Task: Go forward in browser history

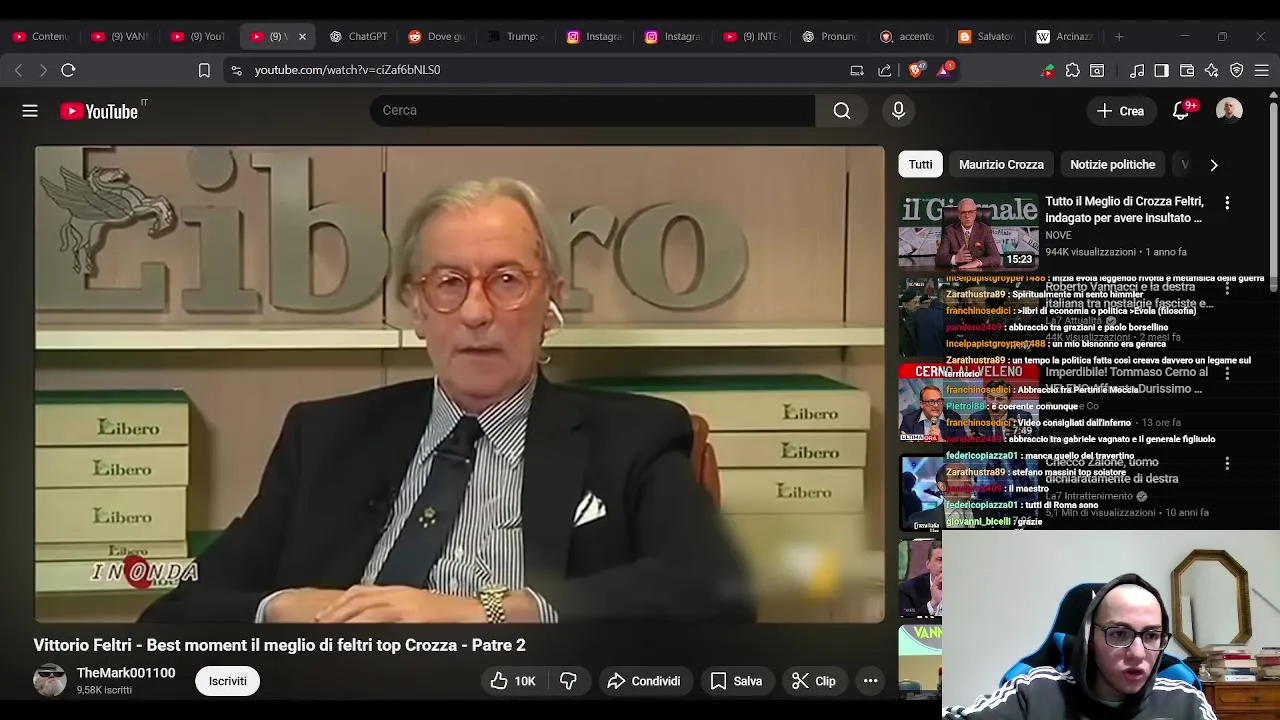Action: [43, 70]
